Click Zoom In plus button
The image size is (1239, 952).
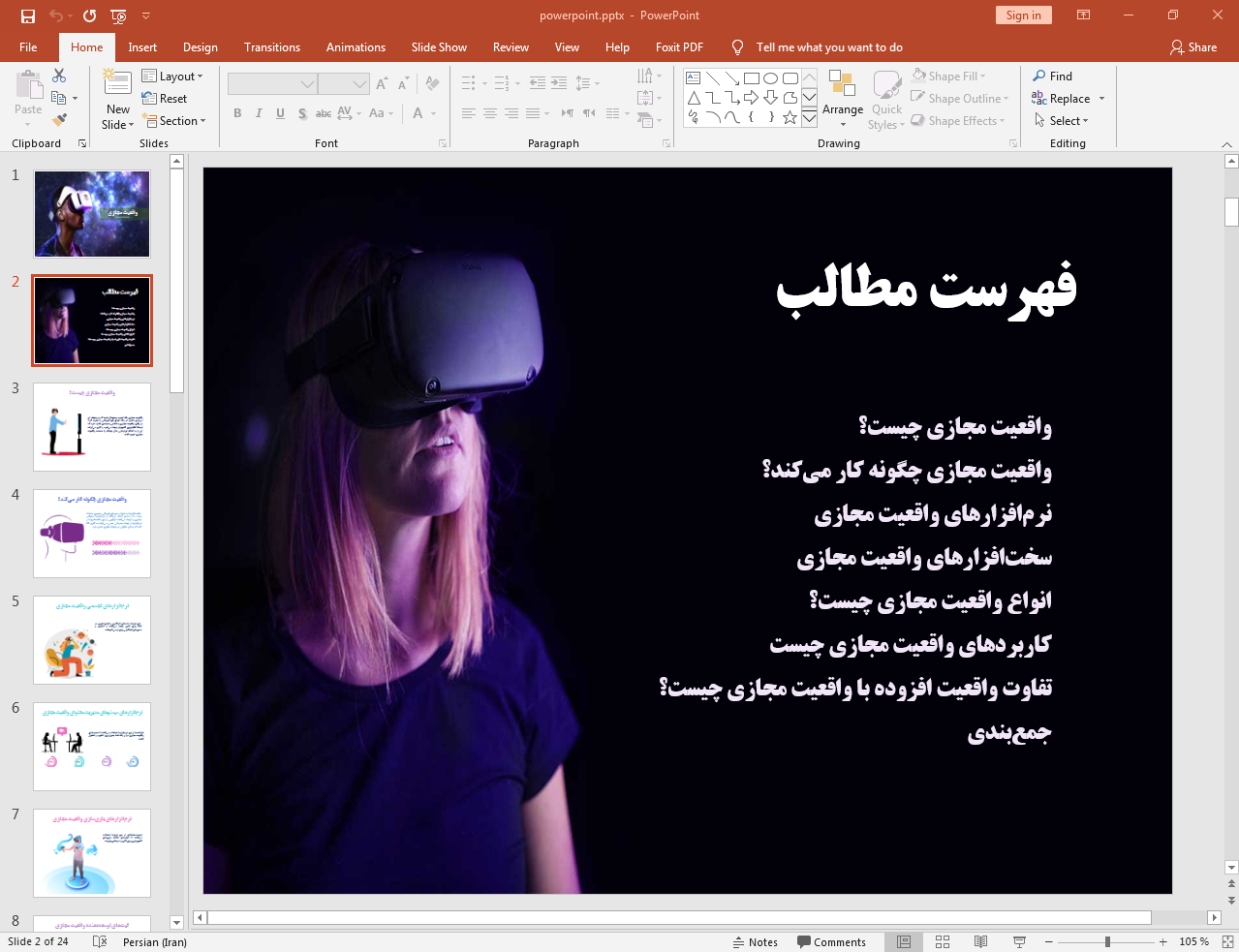click(x=1162, y=941)
